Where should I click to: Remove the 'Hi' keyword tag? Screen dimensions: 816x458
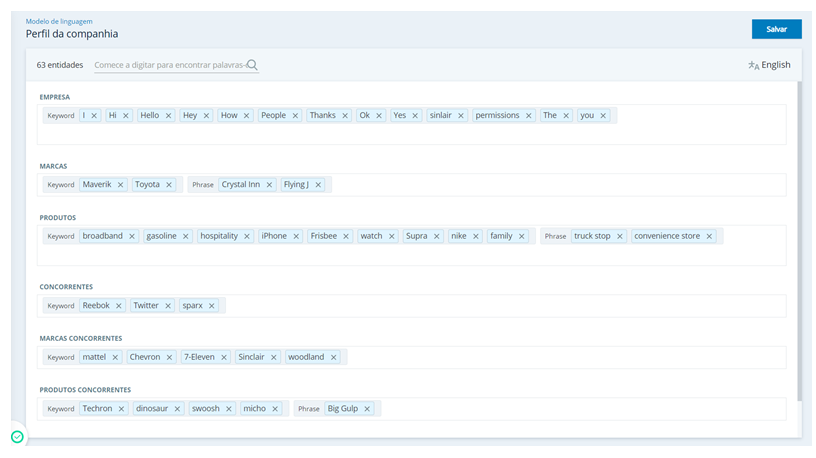point(125,116)
